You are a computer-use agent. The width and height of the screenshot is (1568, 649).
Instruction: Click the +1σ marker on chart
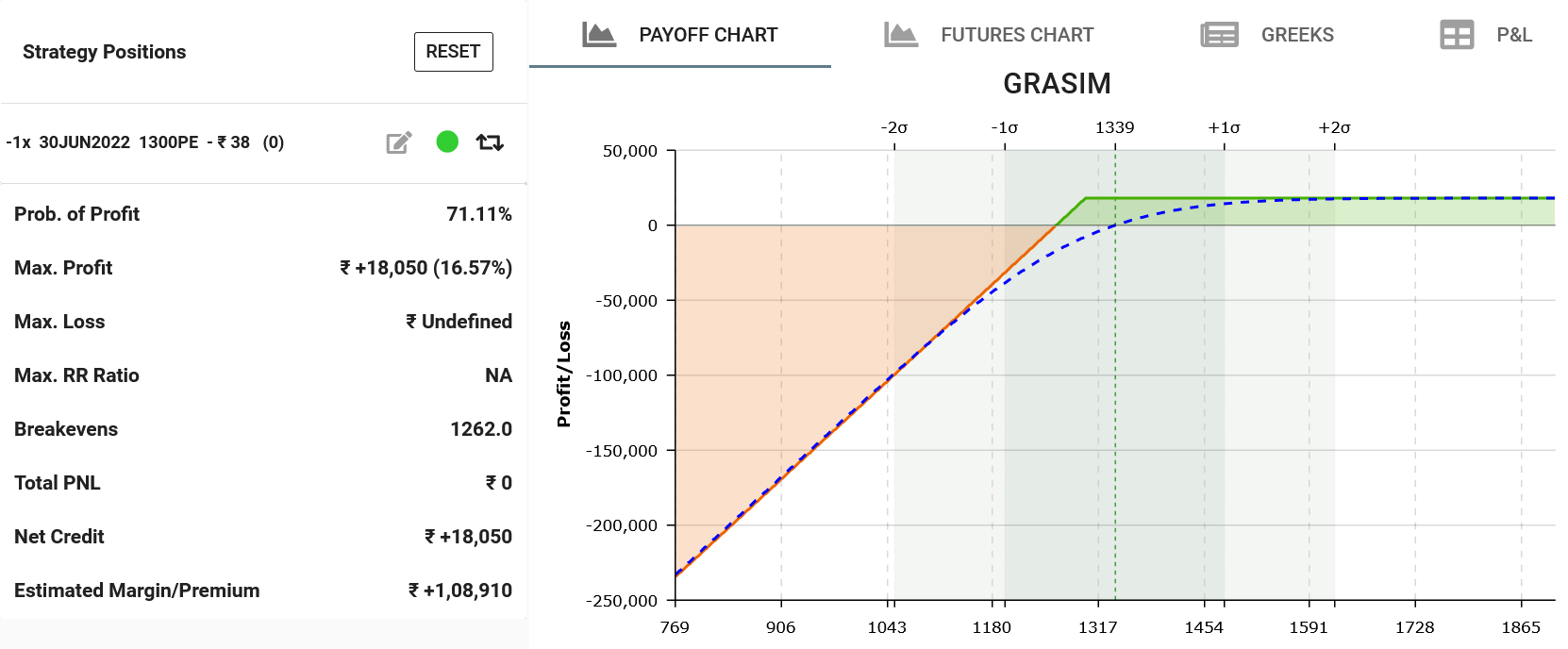tap(1224, 127)
